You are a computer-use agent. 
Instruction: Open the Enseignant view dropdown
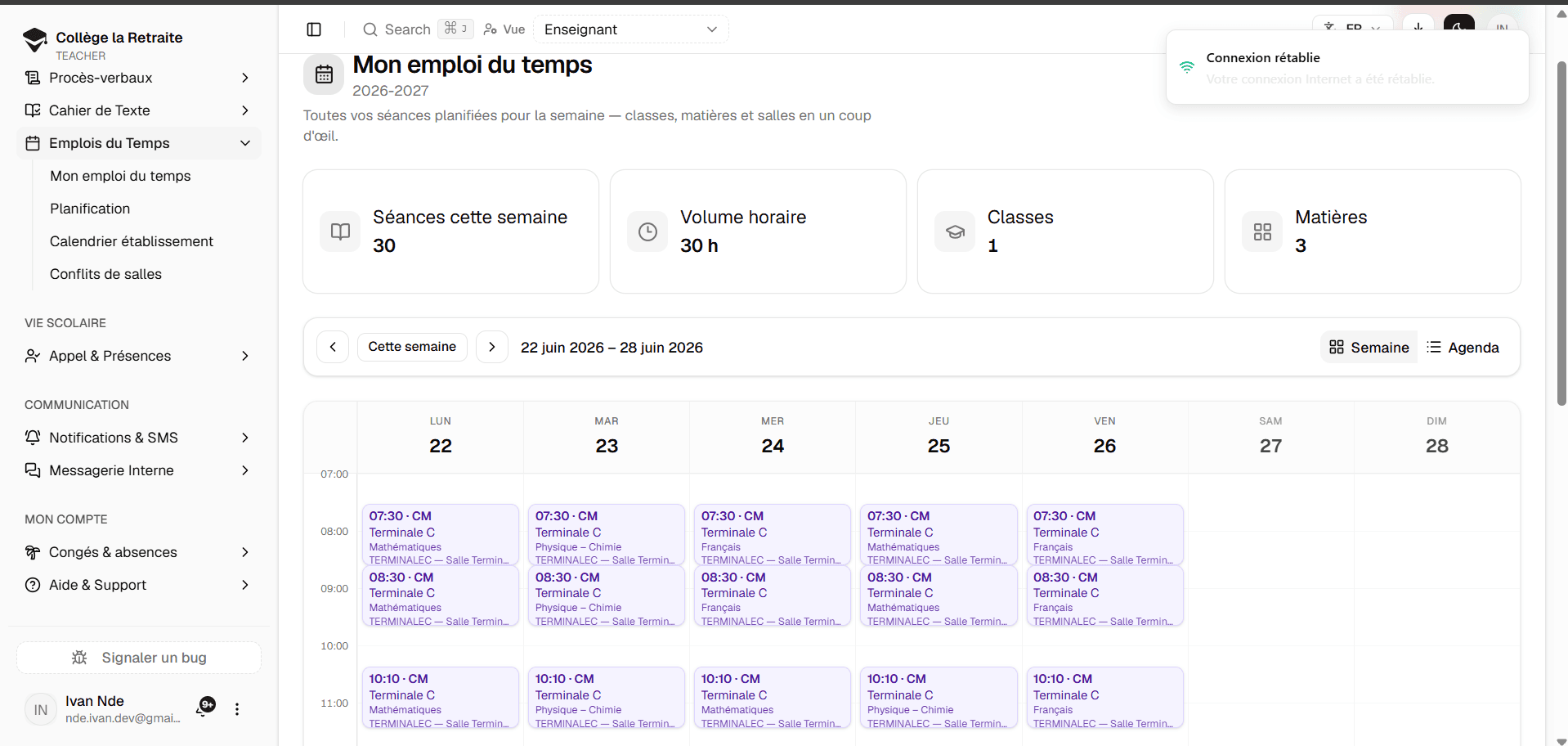(x=630, y=29)
